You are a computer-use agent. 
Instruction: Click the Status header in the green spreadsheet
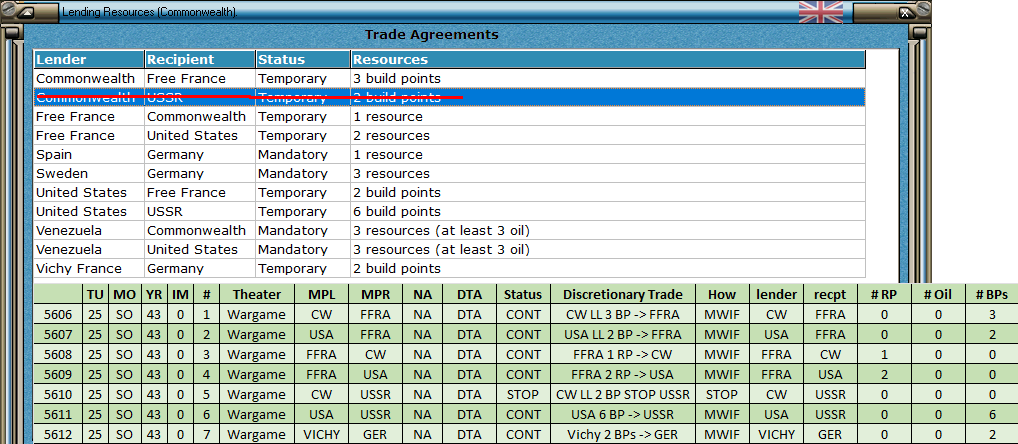[x=523, y=294]
